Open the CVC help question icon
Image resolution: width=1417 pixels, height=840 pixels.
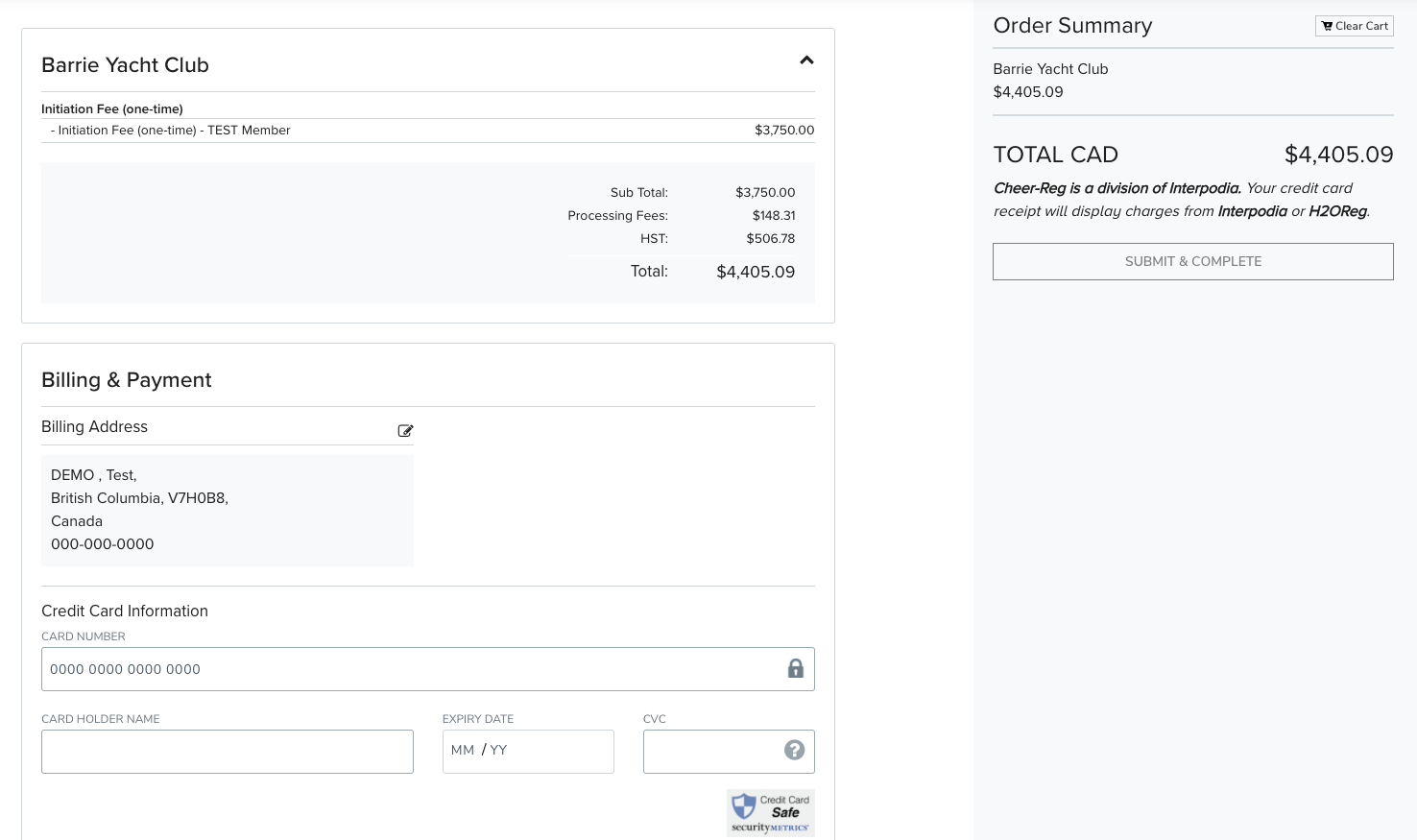click(794, 751)
